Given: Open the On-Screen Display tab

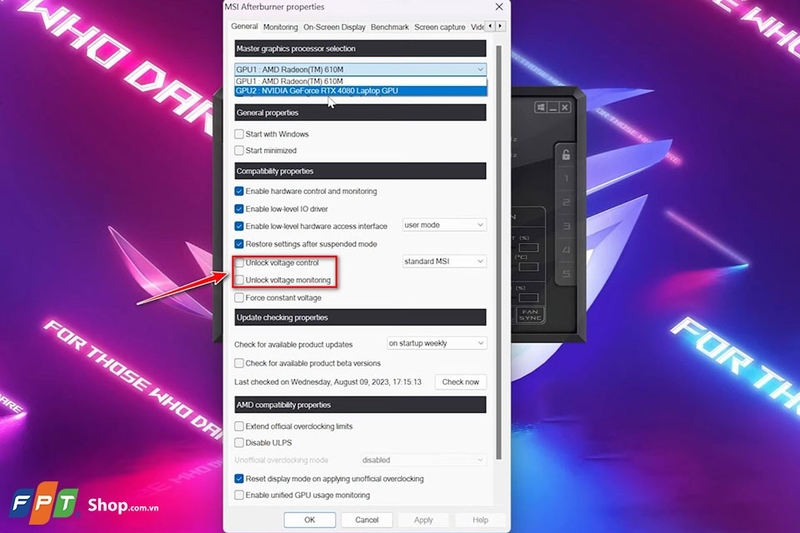Looking at the screenshot, I should pyautogui.click(x=334, y=27).
